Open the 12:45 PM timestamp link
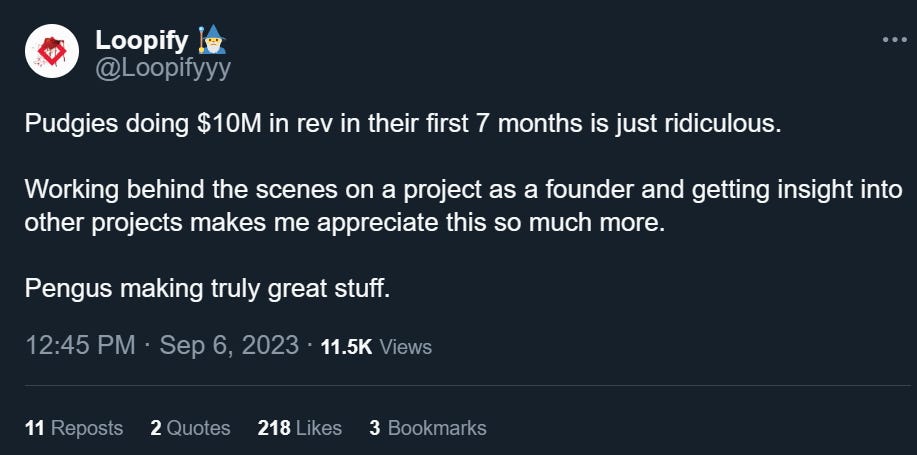This screenshot has width=917, height=455. click(81, 345)
